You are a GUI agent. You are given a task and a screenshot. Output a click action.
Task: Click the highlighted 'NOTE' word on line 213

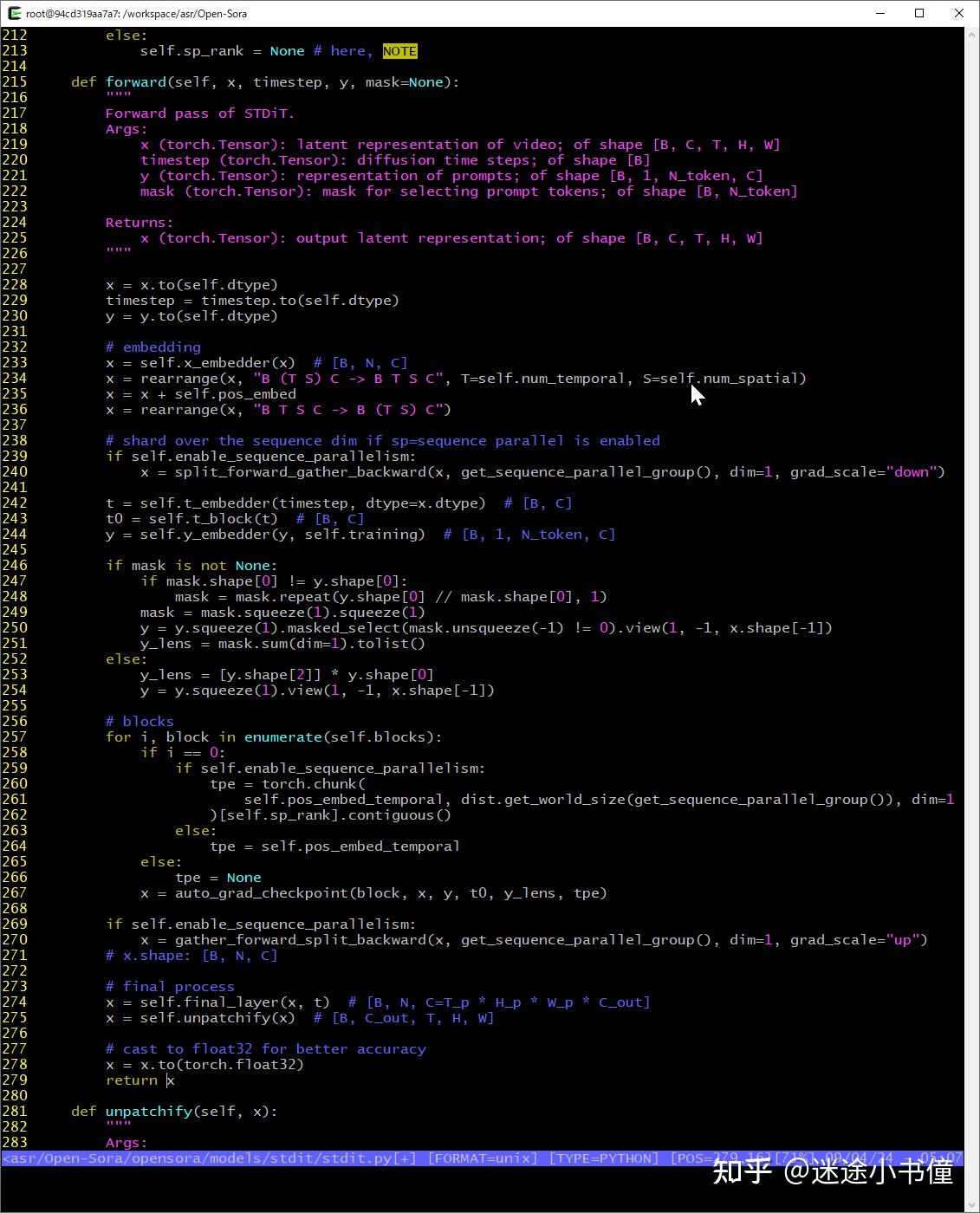coord(399,51)
